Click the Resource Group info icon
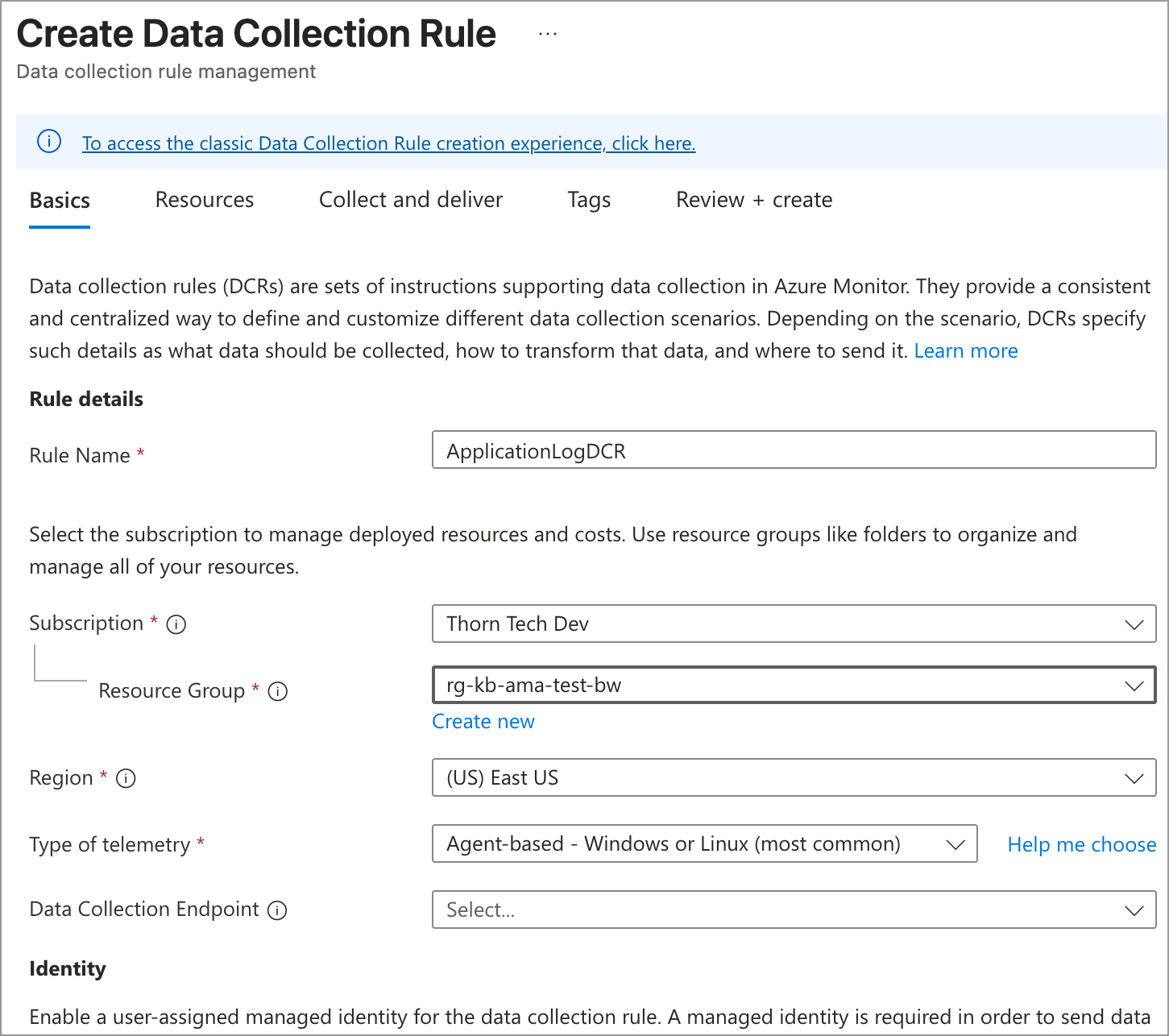Image resolution: width=1169 pixels, height=1036 pixels. [x=278, y=691]
